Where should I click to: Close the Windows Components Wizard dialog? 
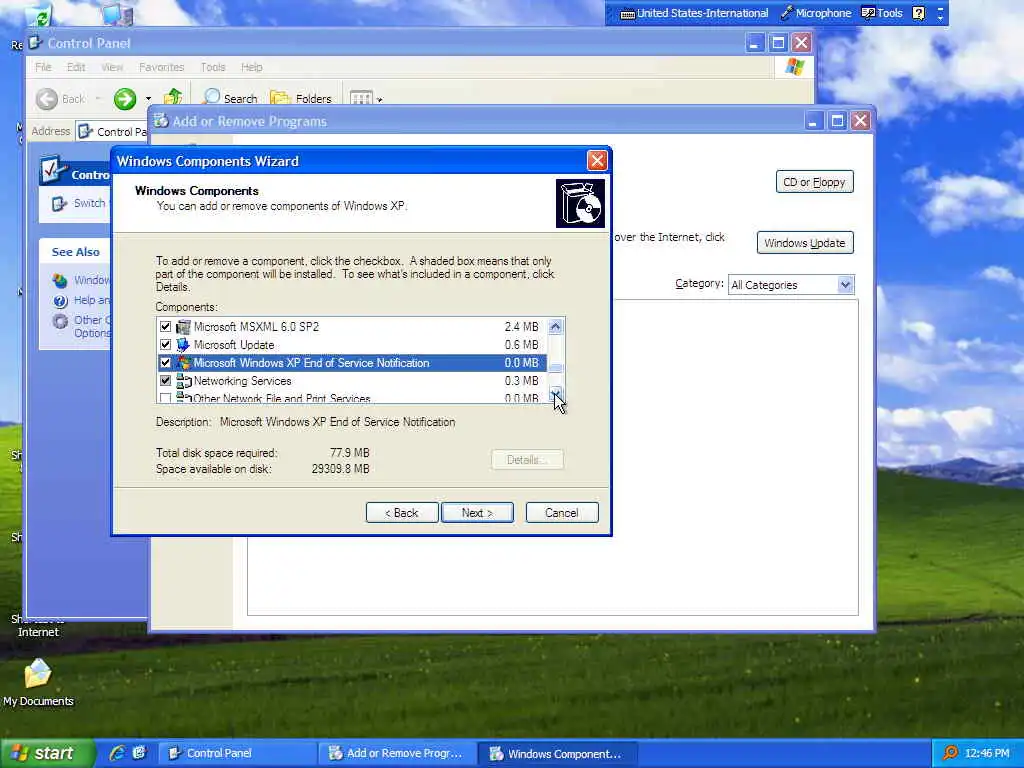(x=597, y=161)
